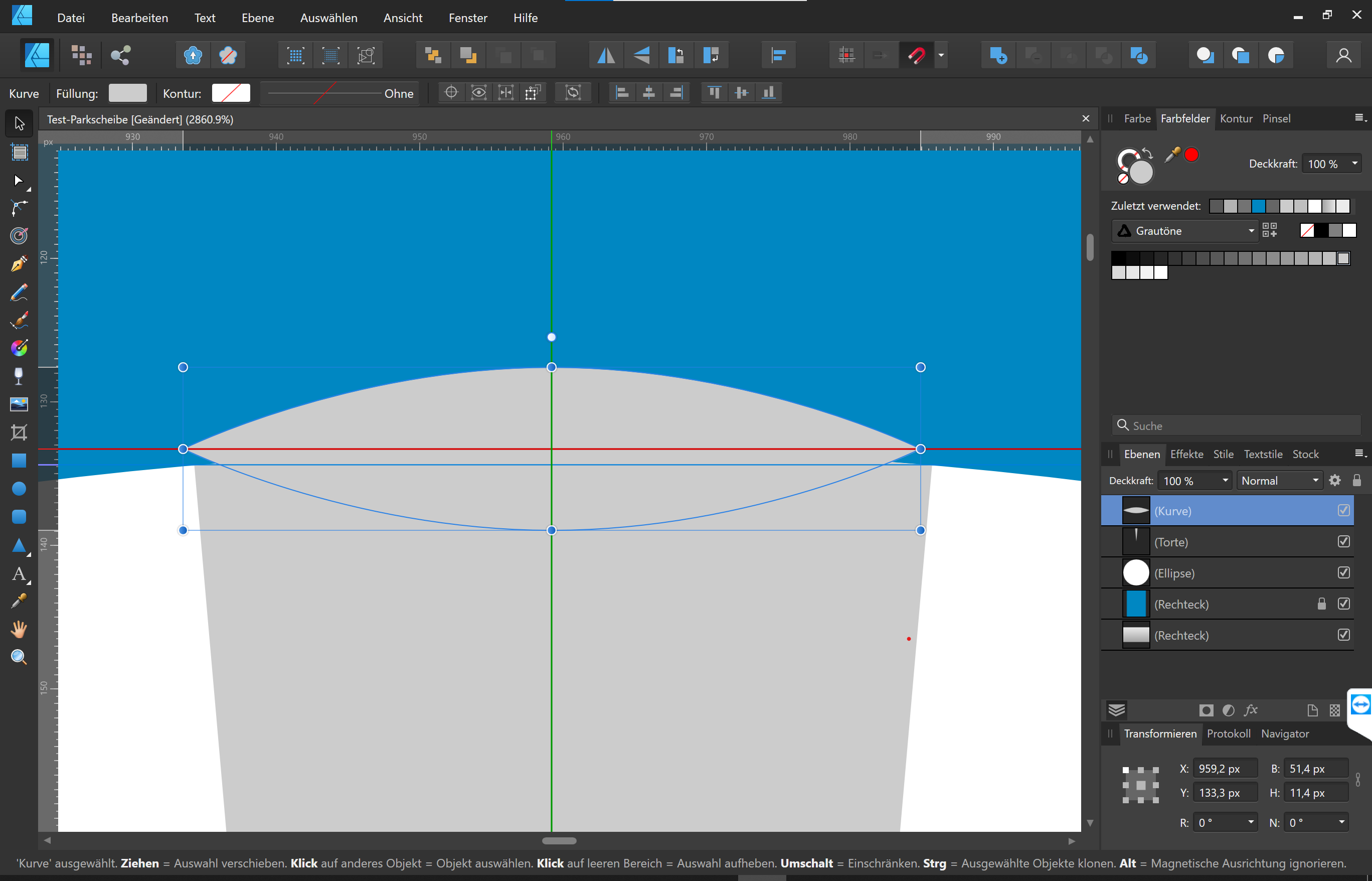Click the boolean Add operation icon
Screen dimensions: 1372x881
coord(998,56)
